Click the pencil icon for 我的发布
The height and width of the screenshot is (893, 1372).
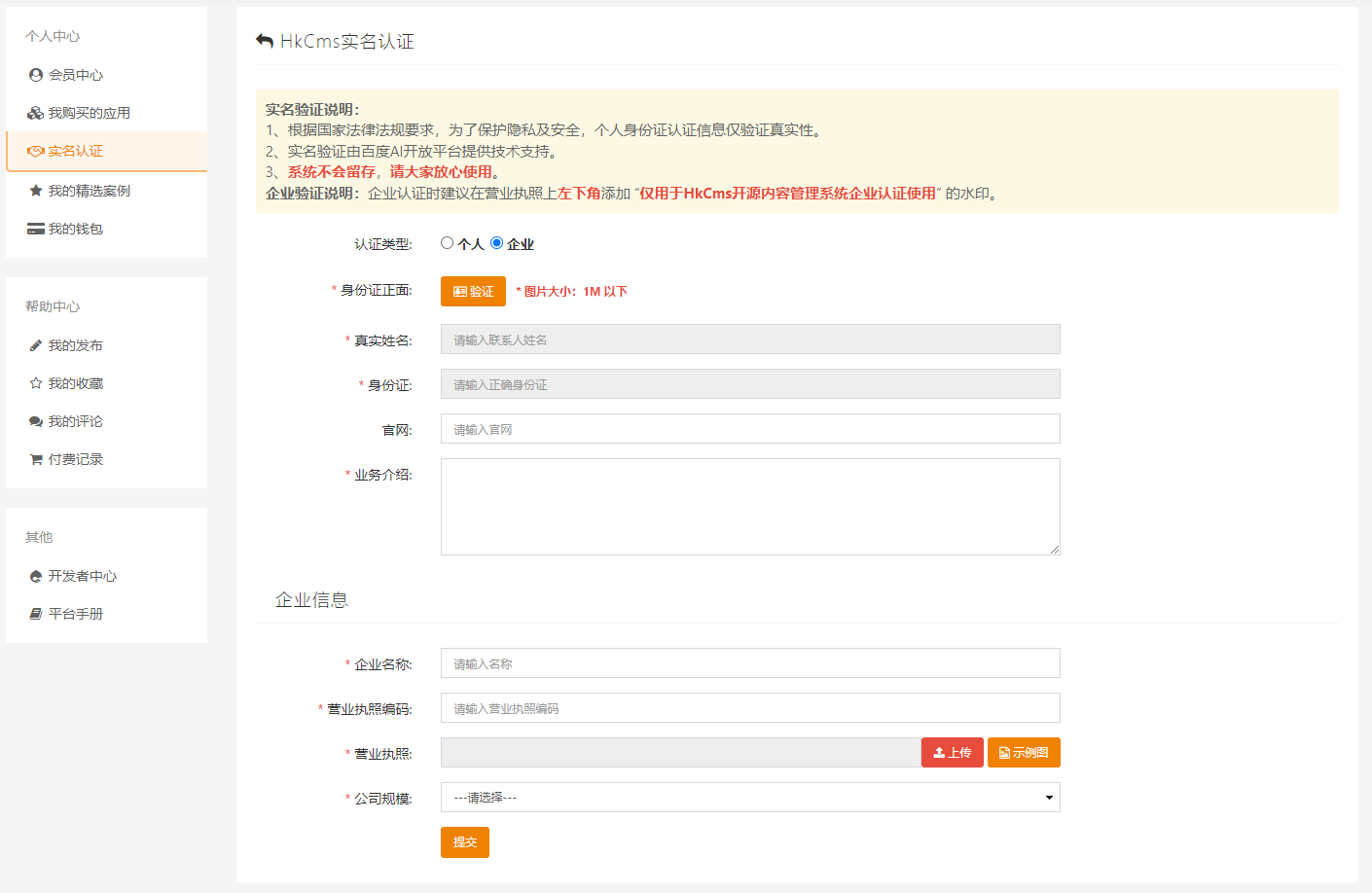point(36,345)
